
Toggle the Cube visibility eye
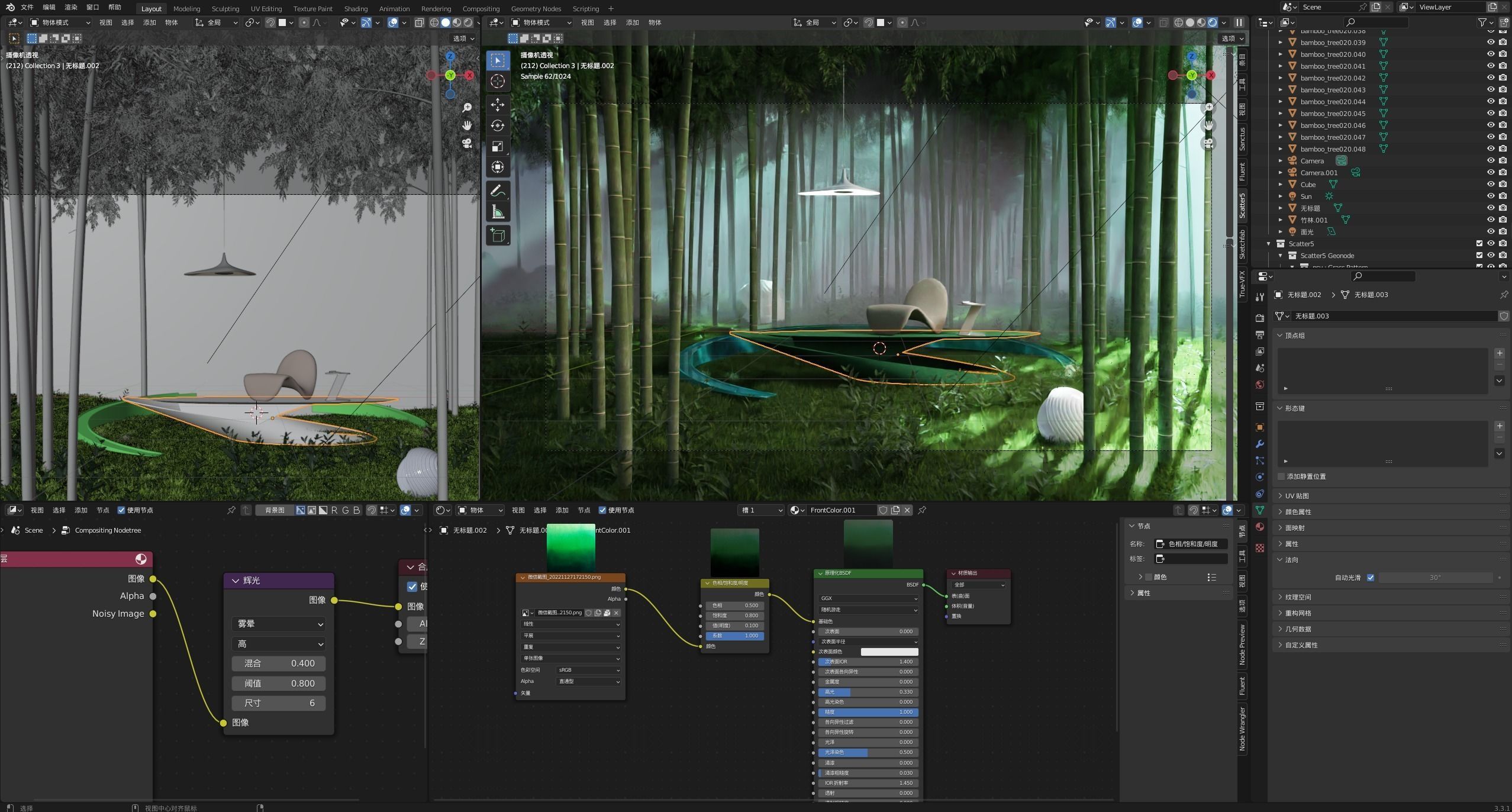click(1491, 184)
